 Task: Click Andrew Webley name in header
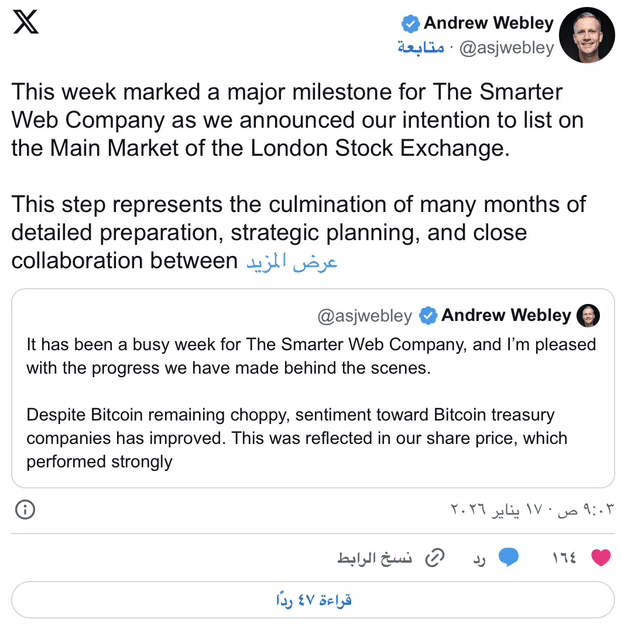(x=486, y=23)
